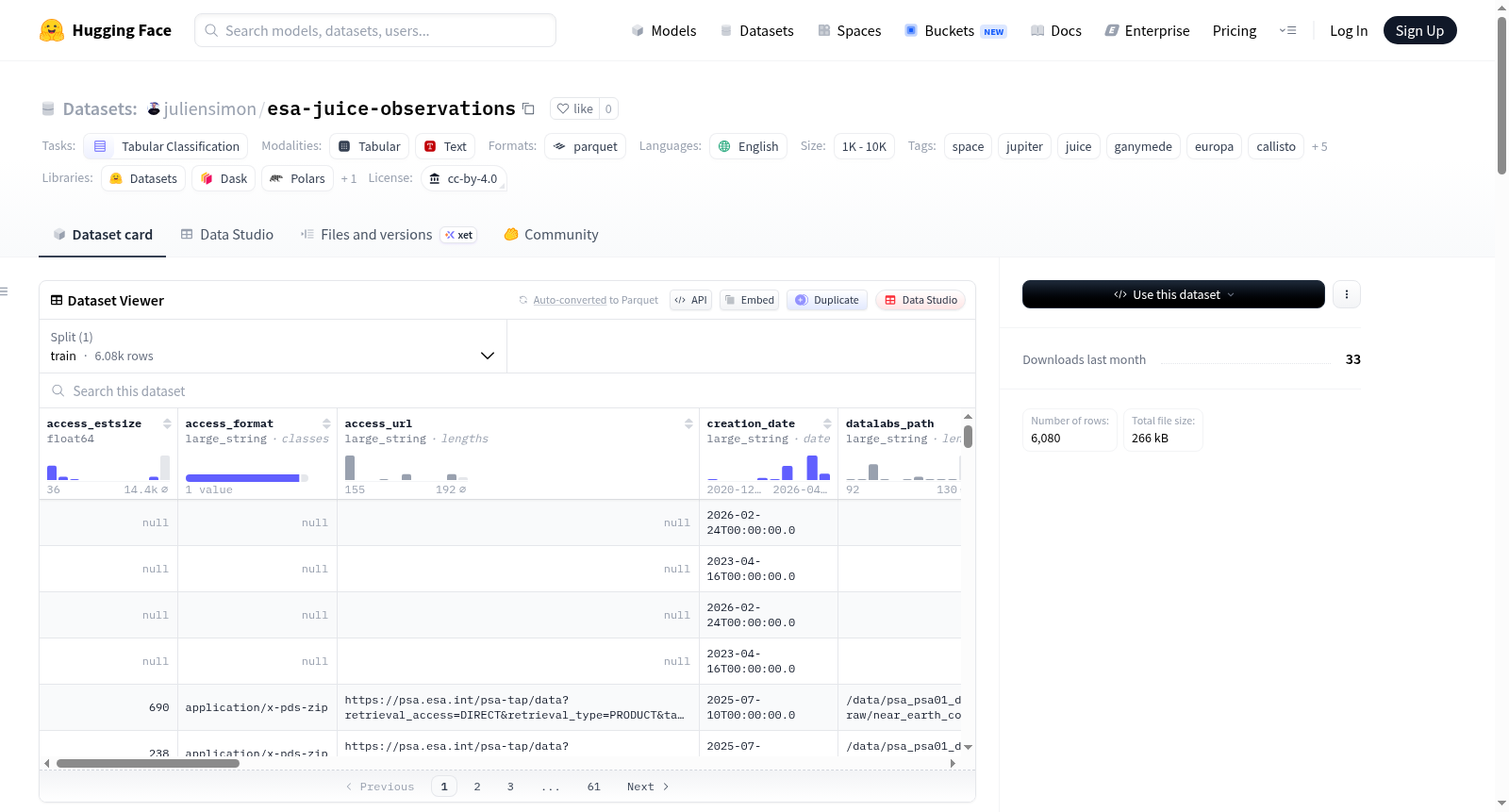Focus the Search this dataset field
Viewport: 1509px width, 812px height.
(507, 390)
